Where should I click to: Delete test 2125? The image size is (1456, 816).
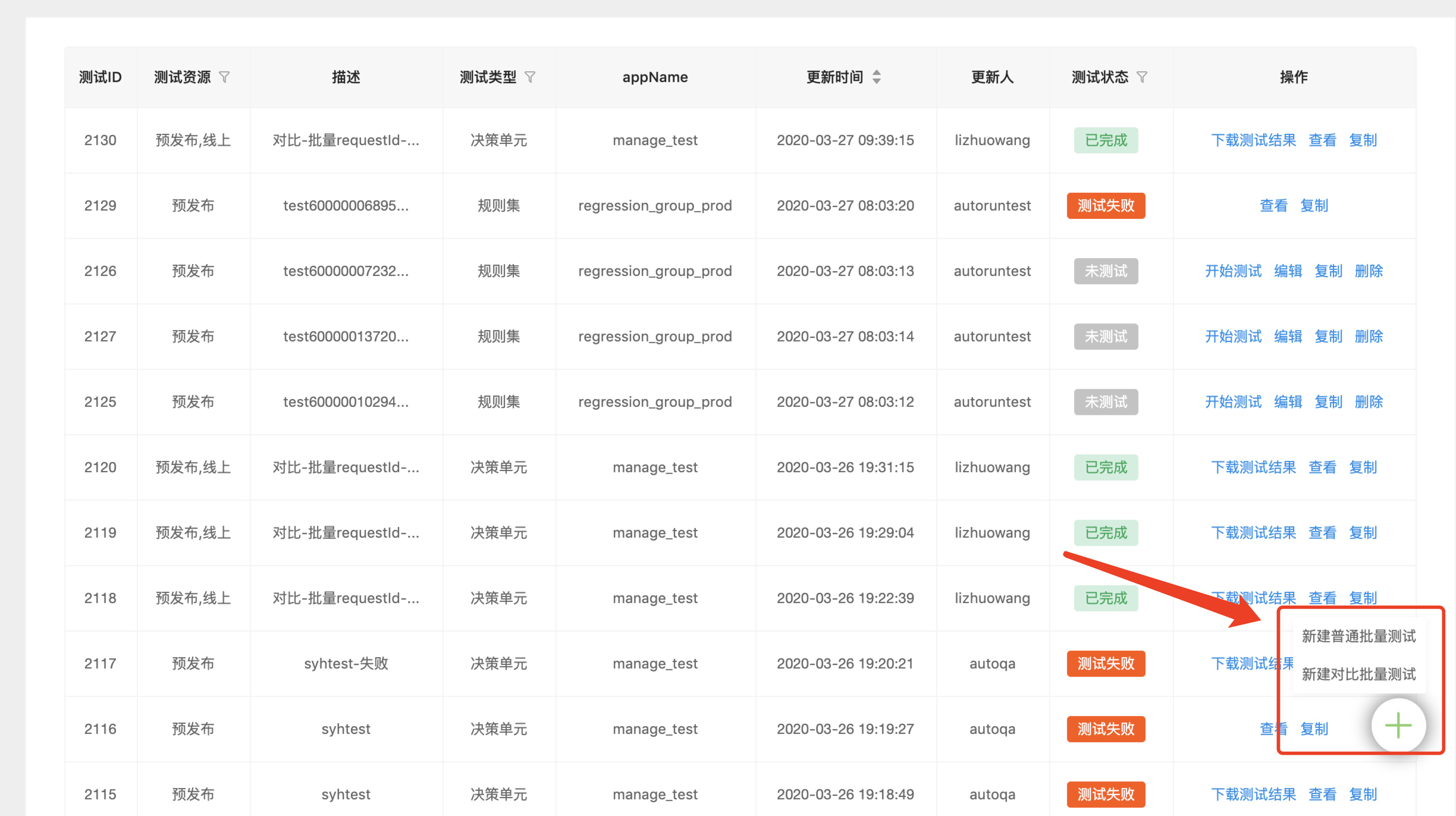click(x=1369, y=402)
